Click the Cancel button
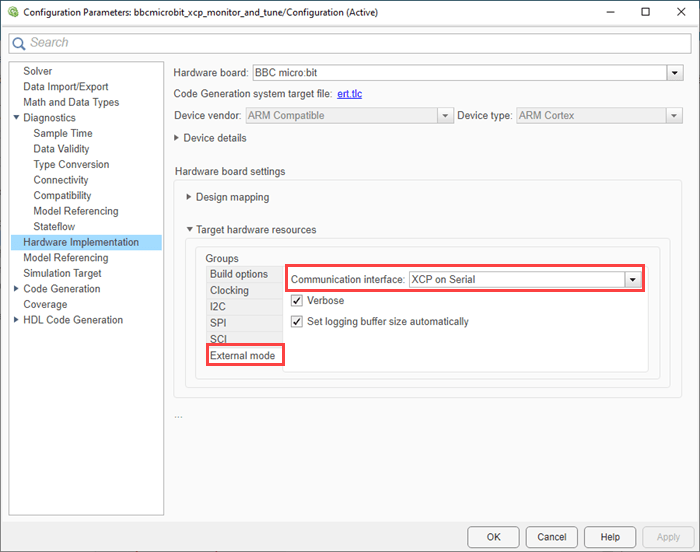This screenshot has height=552, width=700. click(551, 537)
